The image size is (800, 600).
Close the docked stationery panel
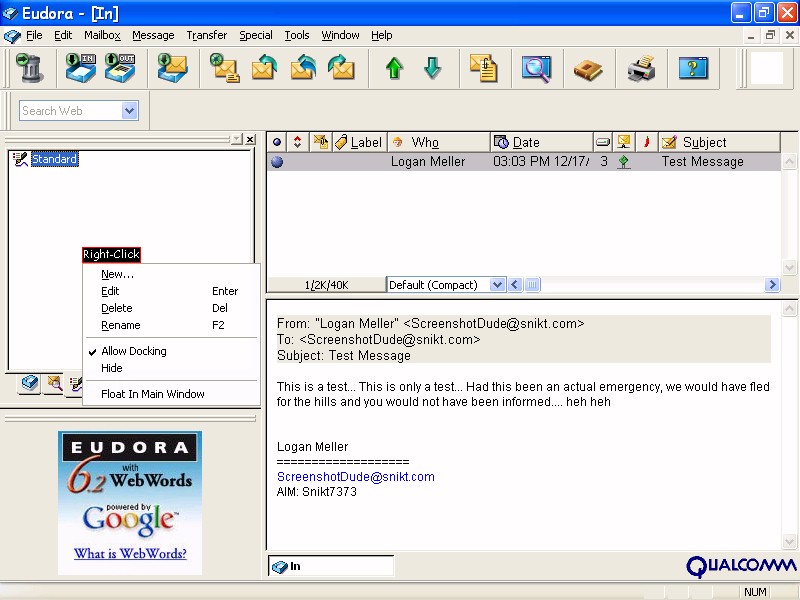coord(250,139)
